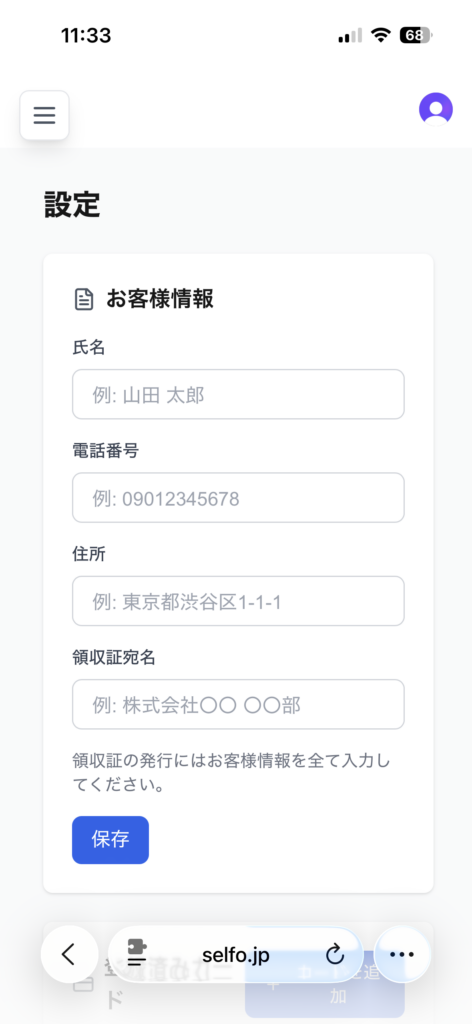
Task: Tap the selfo.jp address bar URL
Action: point(236,955)
